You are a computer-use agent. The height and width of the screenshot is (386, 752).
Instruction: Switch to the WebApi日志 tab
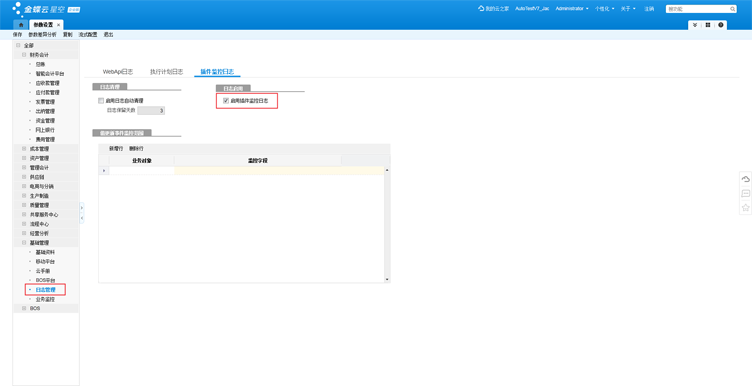(x=118, y=72)
